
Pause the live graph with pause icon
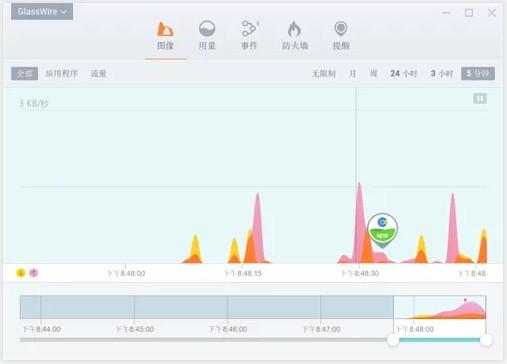480,99
